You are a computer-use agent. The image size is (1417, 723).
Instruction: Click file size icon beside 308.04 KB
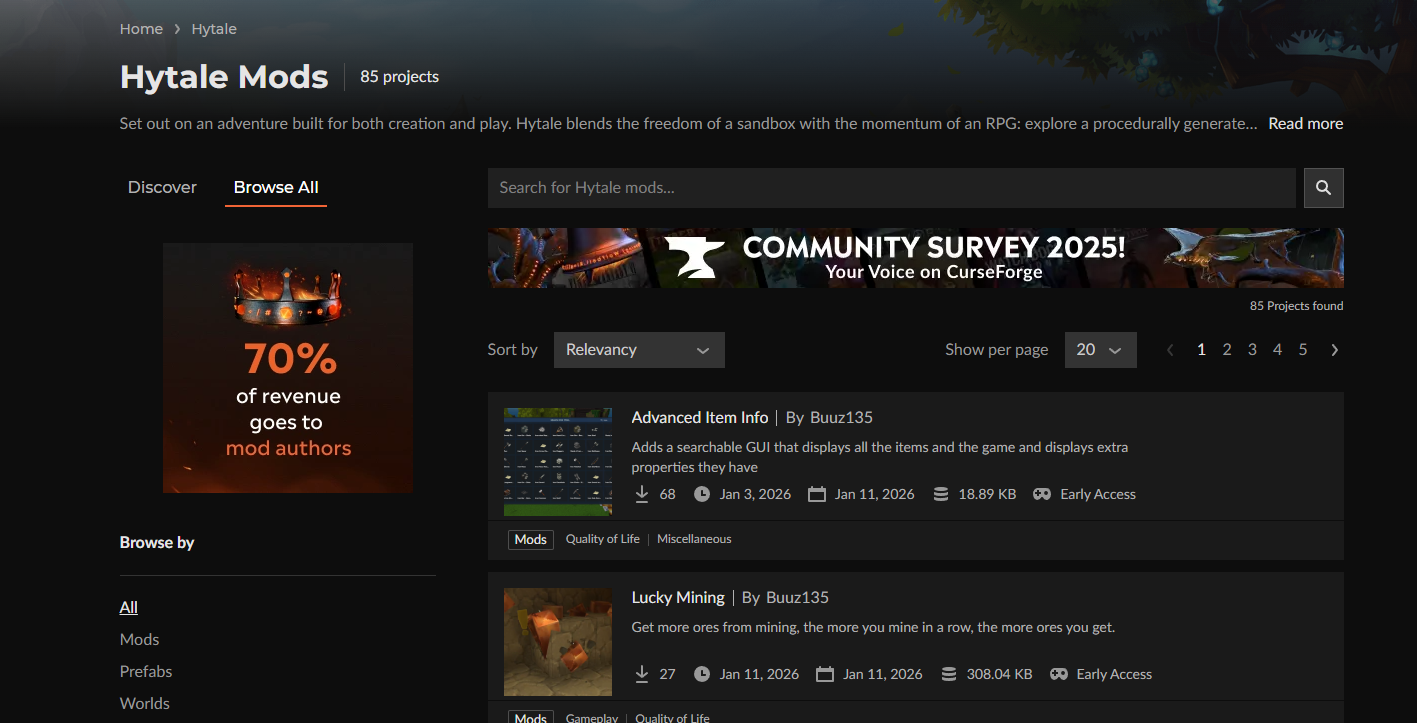tap(948, 674)
